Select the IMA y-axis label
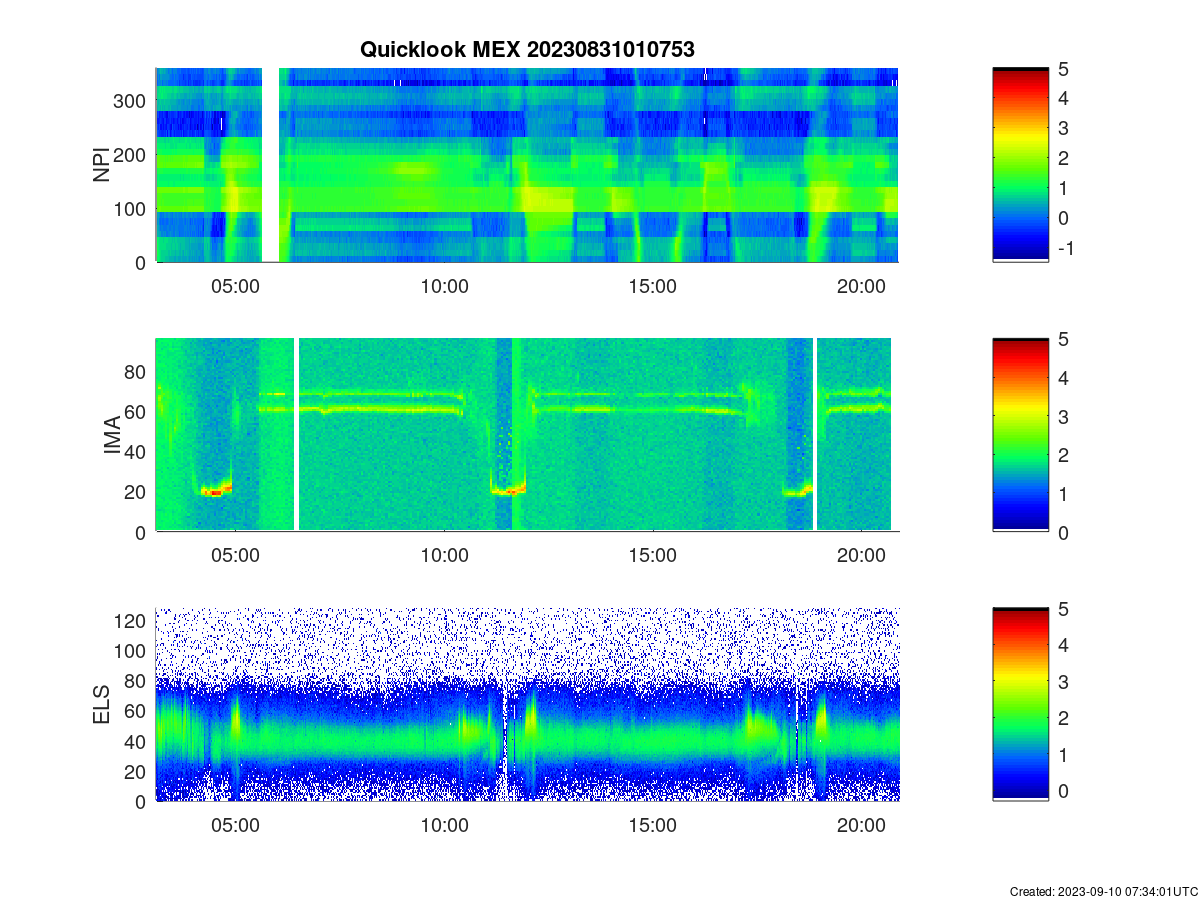Viewport: 1200px width, 900px height. pyautogui.click(x=112, y=436)
